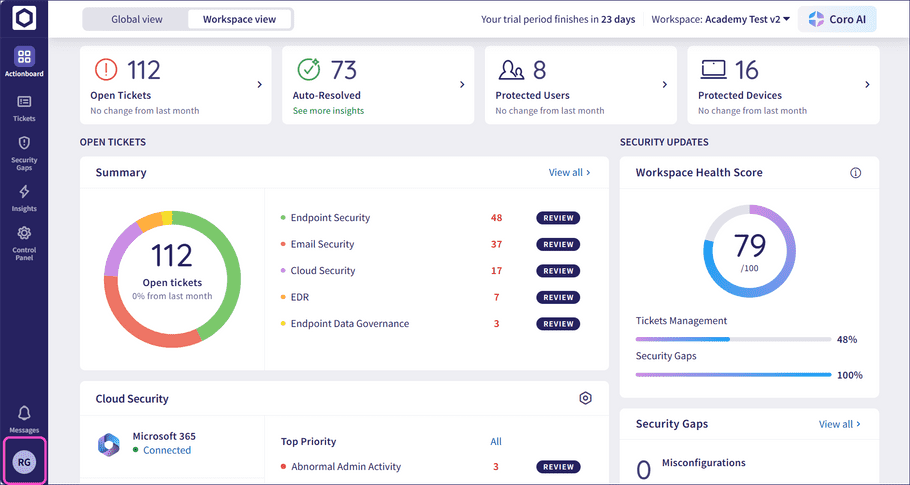Select Workspace view toggle
Screen dimensions: 910x485
click(x=239, y=19)
